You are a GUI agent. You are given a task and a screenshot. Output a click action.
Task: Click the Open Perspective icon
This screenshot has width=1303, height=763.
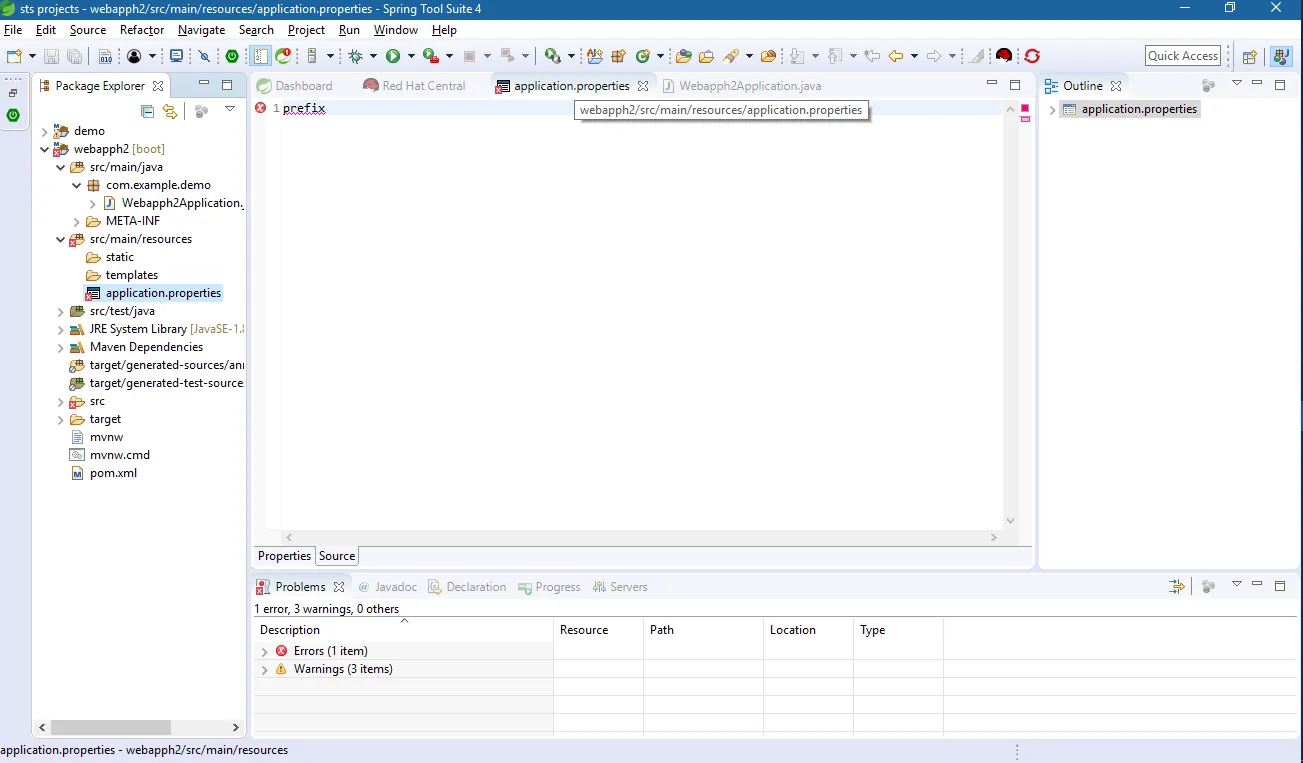tap(1249, 57)
